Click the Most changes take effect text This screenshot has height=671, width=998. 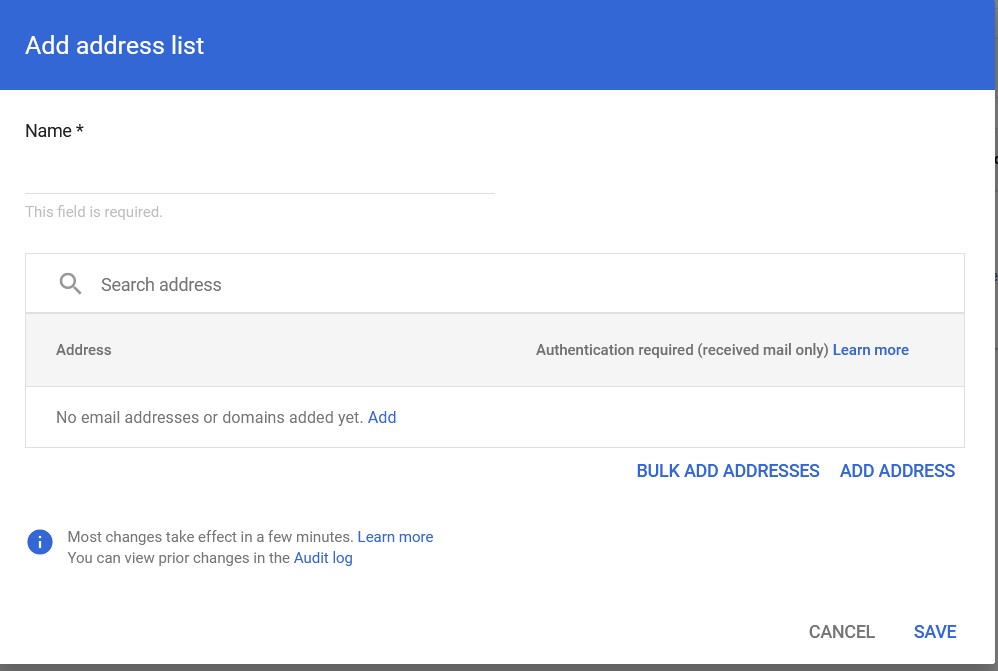tap(210, 537)
